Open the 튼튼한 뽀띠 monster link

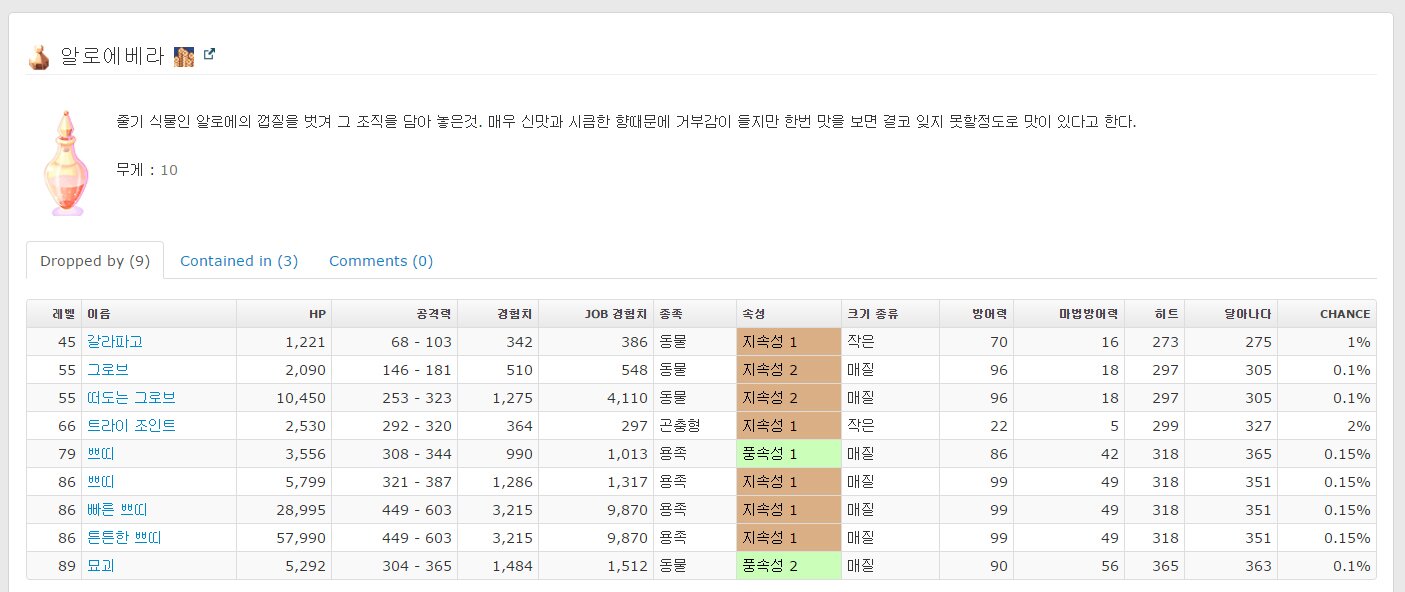(124, 538)
